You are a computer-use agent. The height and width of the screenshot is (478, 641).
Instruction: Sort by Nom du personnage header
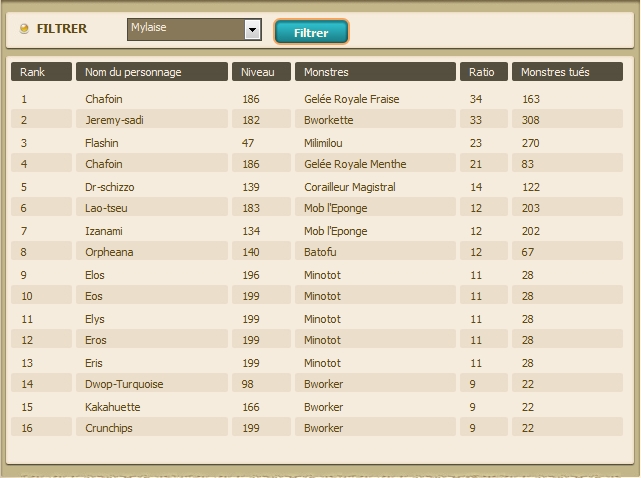tap(152, 72)
